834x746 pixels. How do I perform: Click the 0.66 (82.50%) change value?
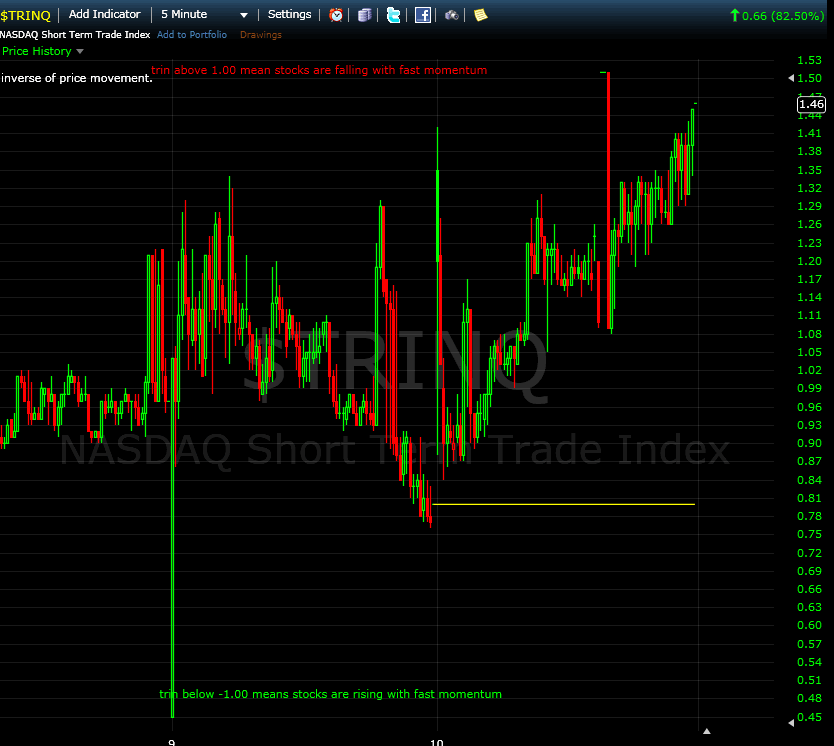[x=783, y=16]
